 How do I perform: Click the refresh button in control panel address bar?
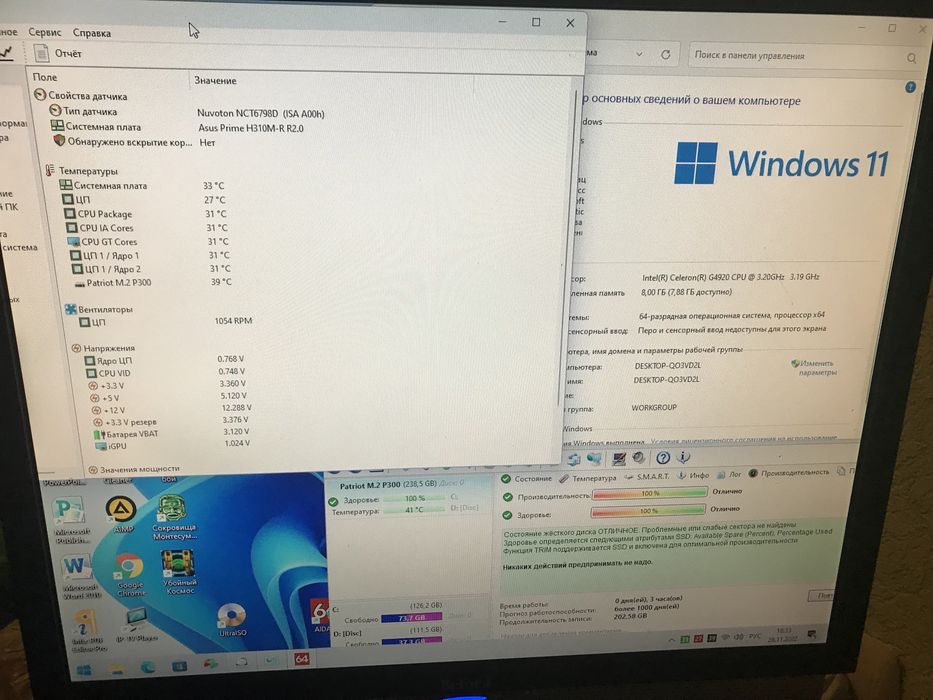(665, 54)
